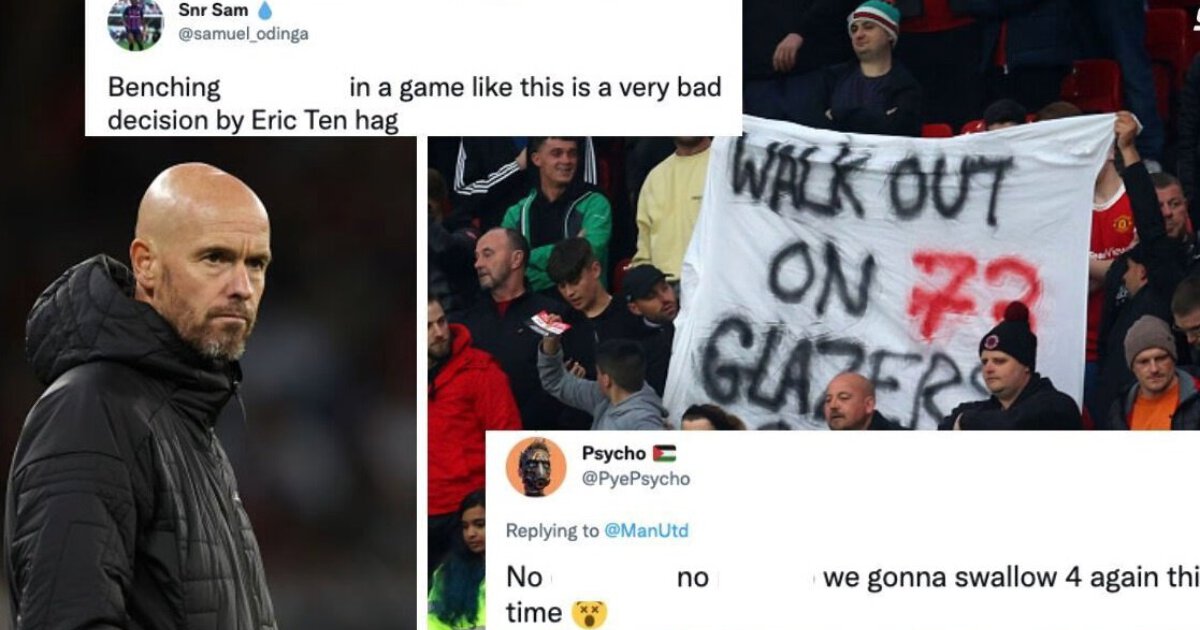
Task: Click the flag emoji next to Psycho
Action: coord(664,453)
